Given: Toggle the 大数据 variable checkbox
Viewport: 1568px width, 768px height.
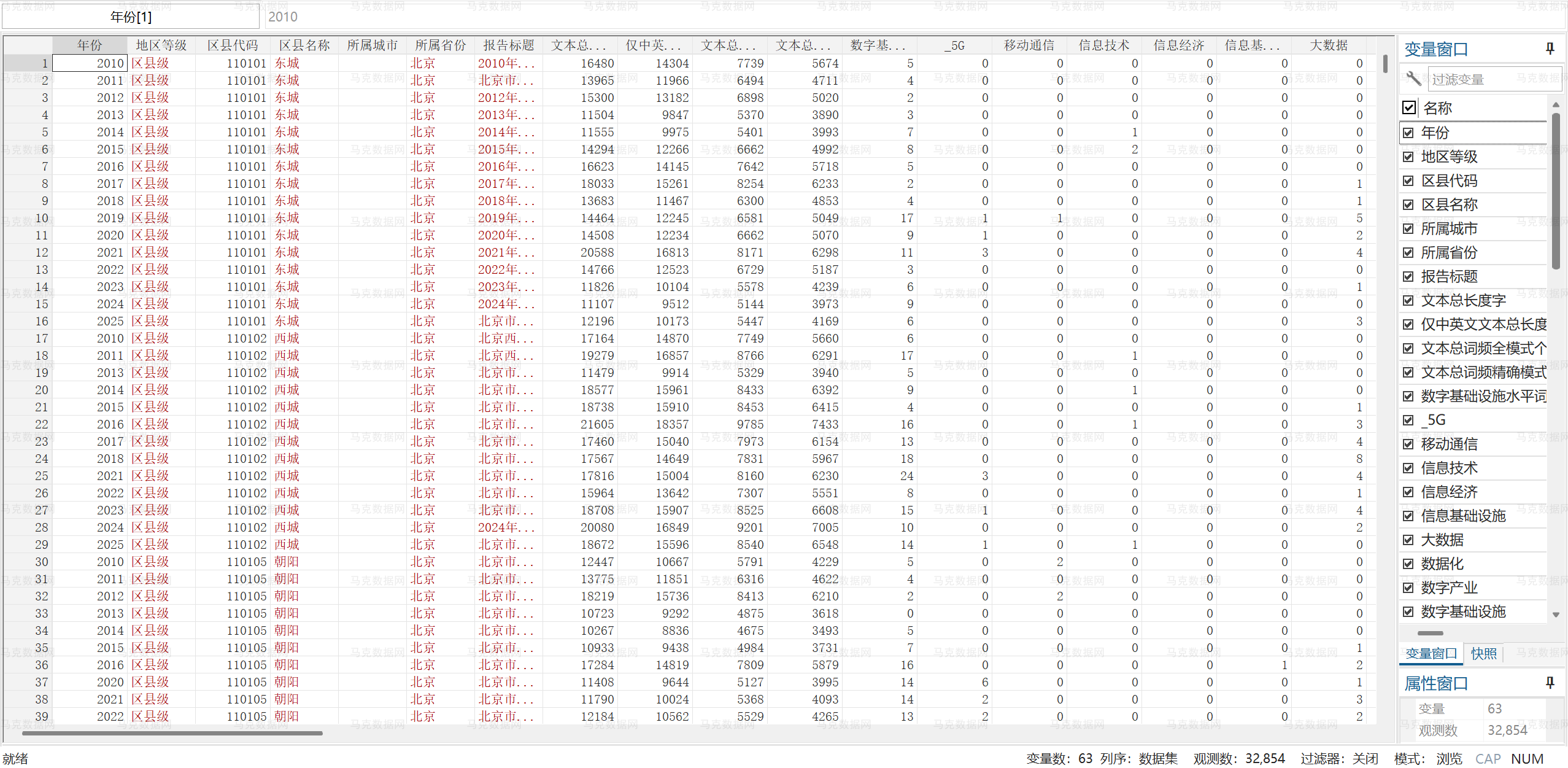Looking at the screenshot, I should [1408, 540].
